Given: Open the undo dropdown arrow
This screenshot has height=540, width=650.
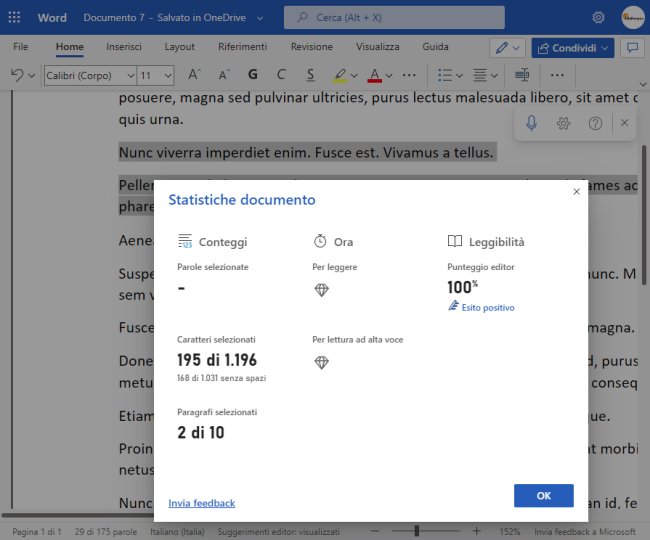Looking at the screenshot, I should [x=32, y=76].
